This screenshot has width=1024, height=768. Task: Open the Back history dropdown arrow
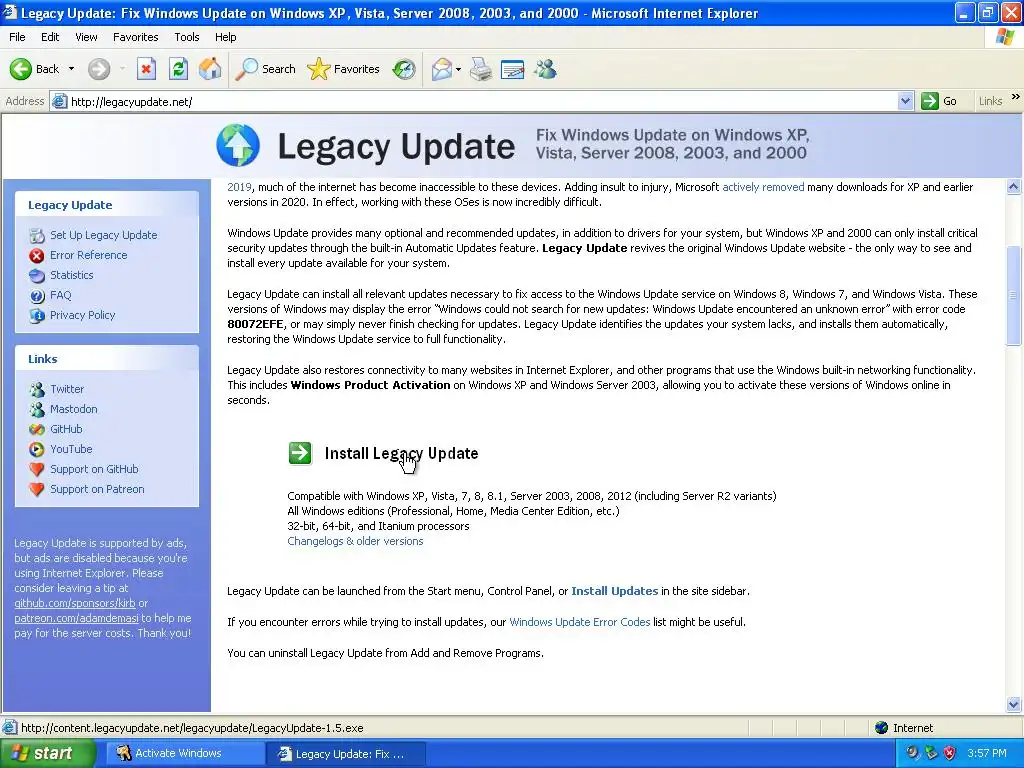point(71,69)
